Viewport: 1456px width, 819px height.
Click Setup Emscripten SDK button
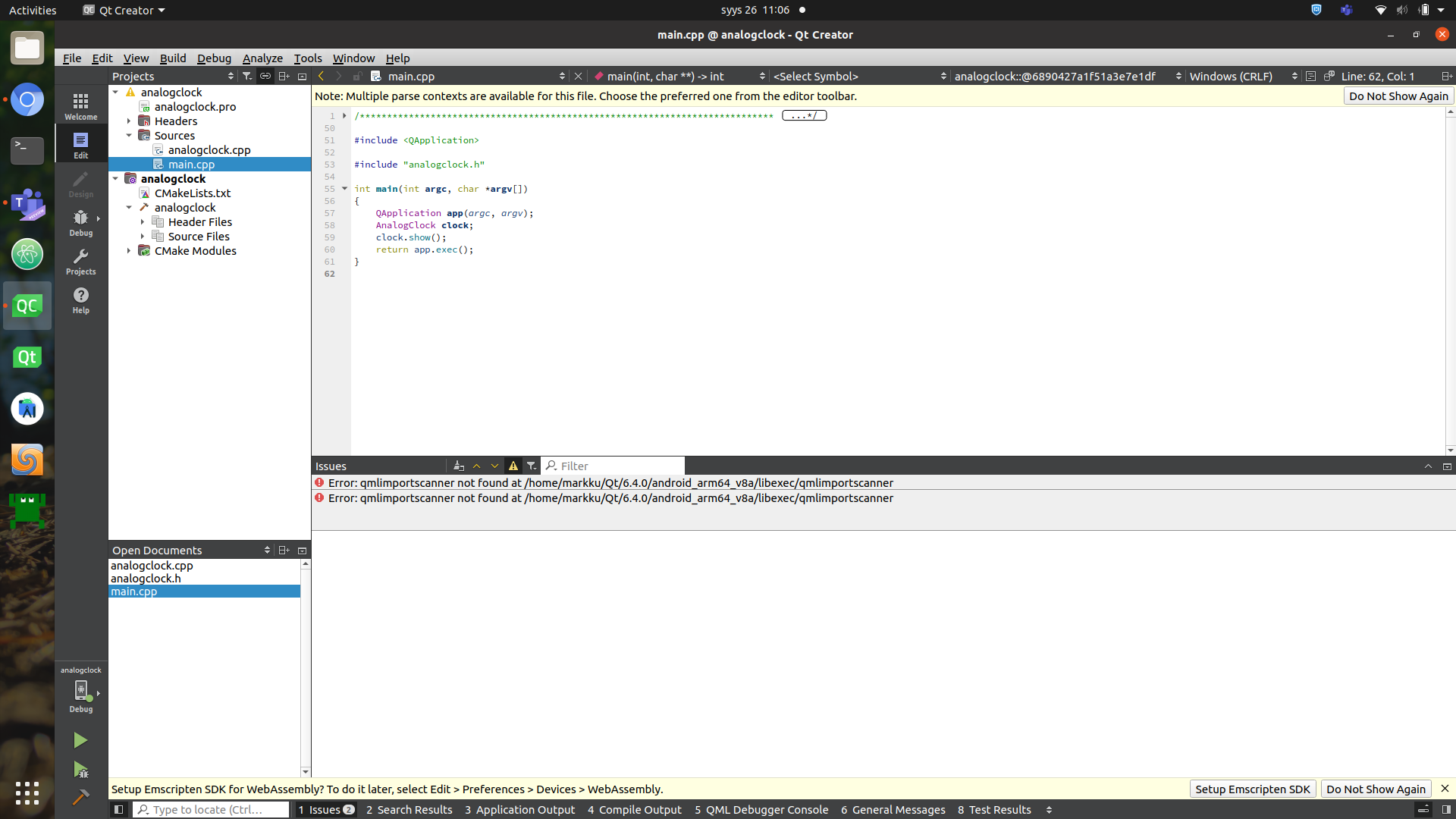[1253, 789]
